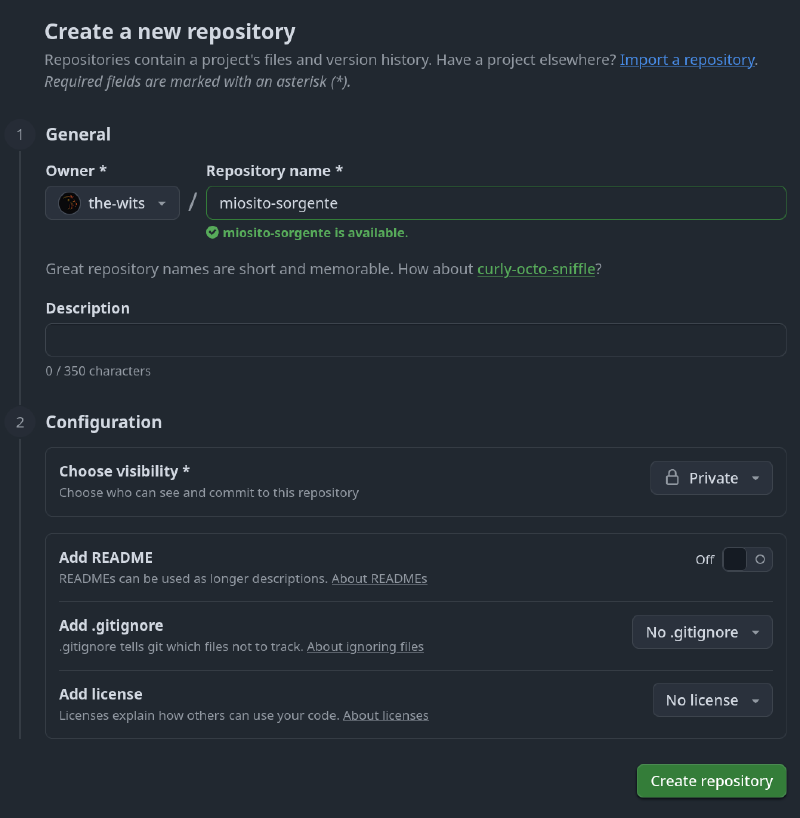Use the curly-octo-sniffle name suggestion
This screenshot has width=800, height=818.
tap(536, 269)
